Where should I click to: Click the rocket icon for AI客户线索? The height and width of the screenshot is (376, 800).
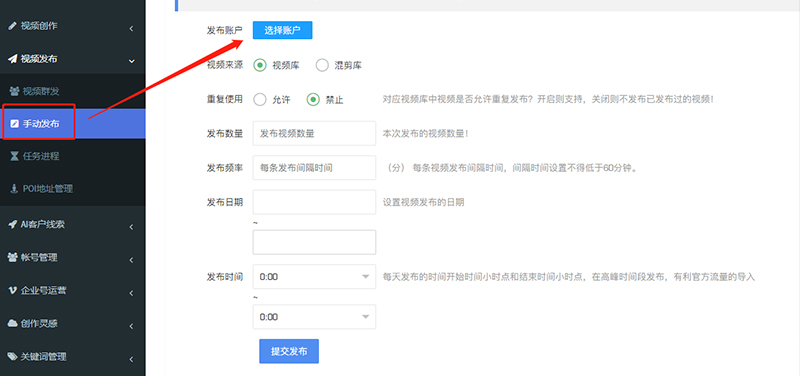[x=12, y=224]
